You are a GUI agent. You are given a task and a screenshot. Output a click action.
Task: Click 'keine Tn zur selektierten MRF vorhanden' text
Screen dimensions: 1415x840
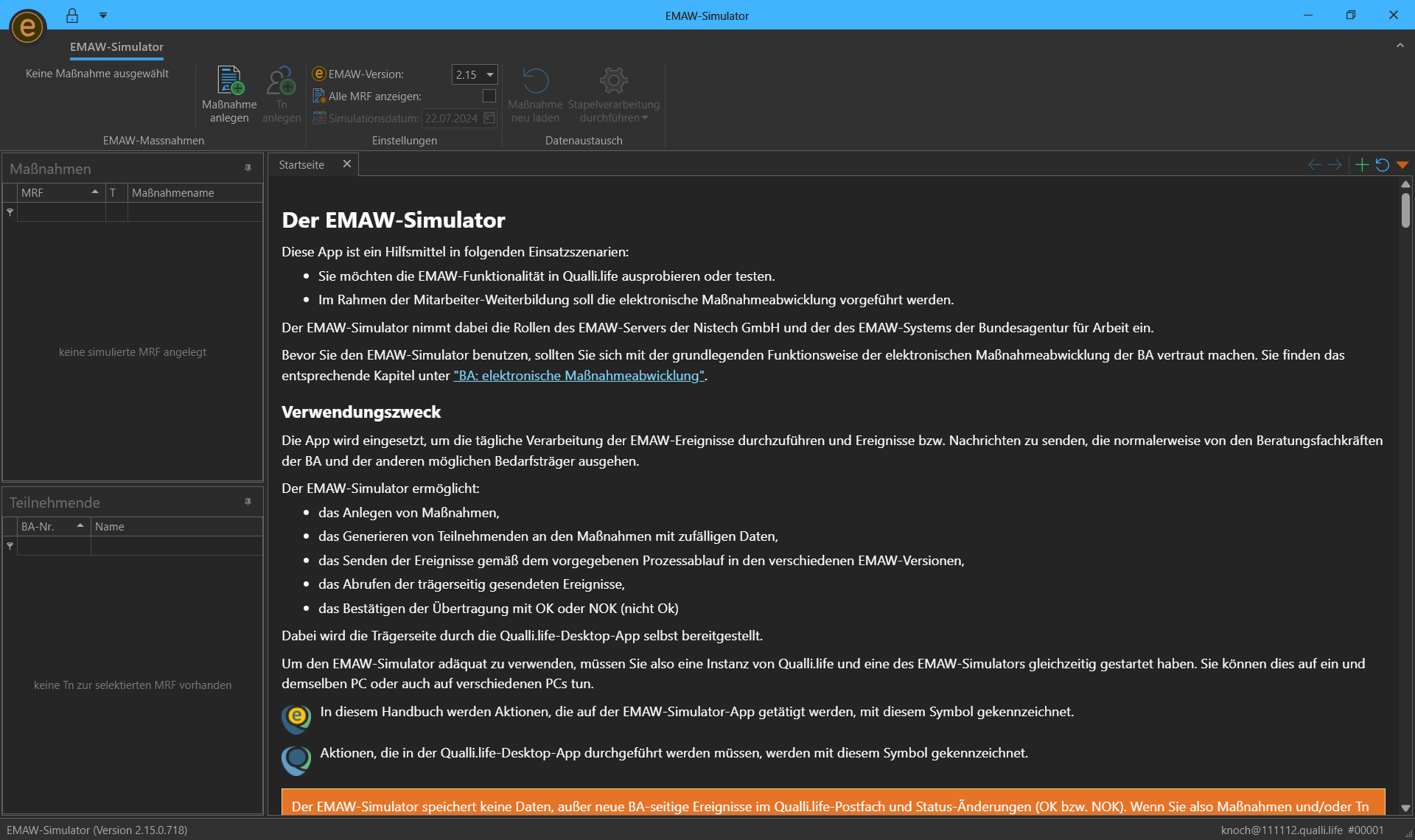[x=133, y=685]
